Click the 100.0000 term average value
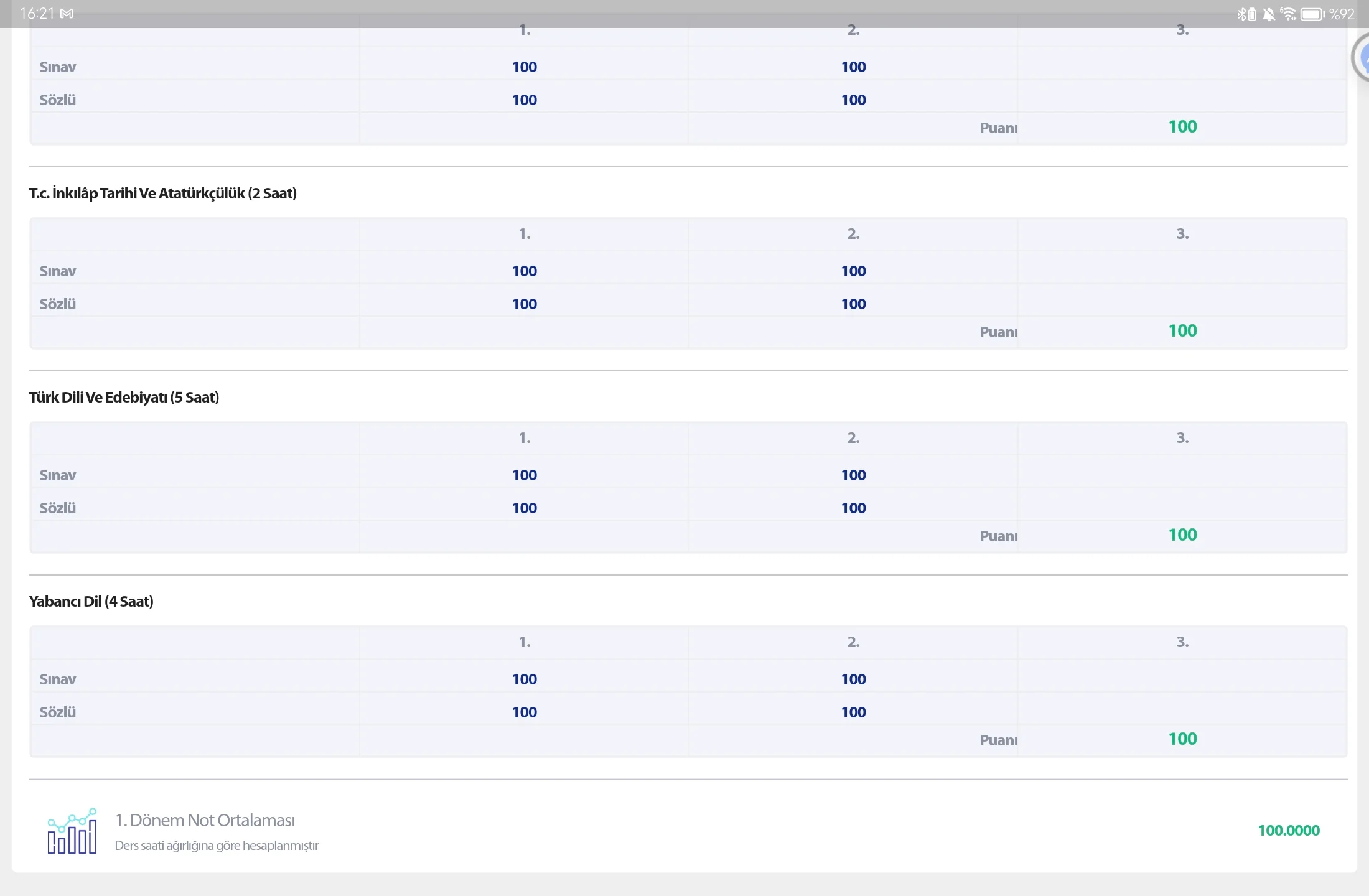The image size is (1369, 896). 1288,831
